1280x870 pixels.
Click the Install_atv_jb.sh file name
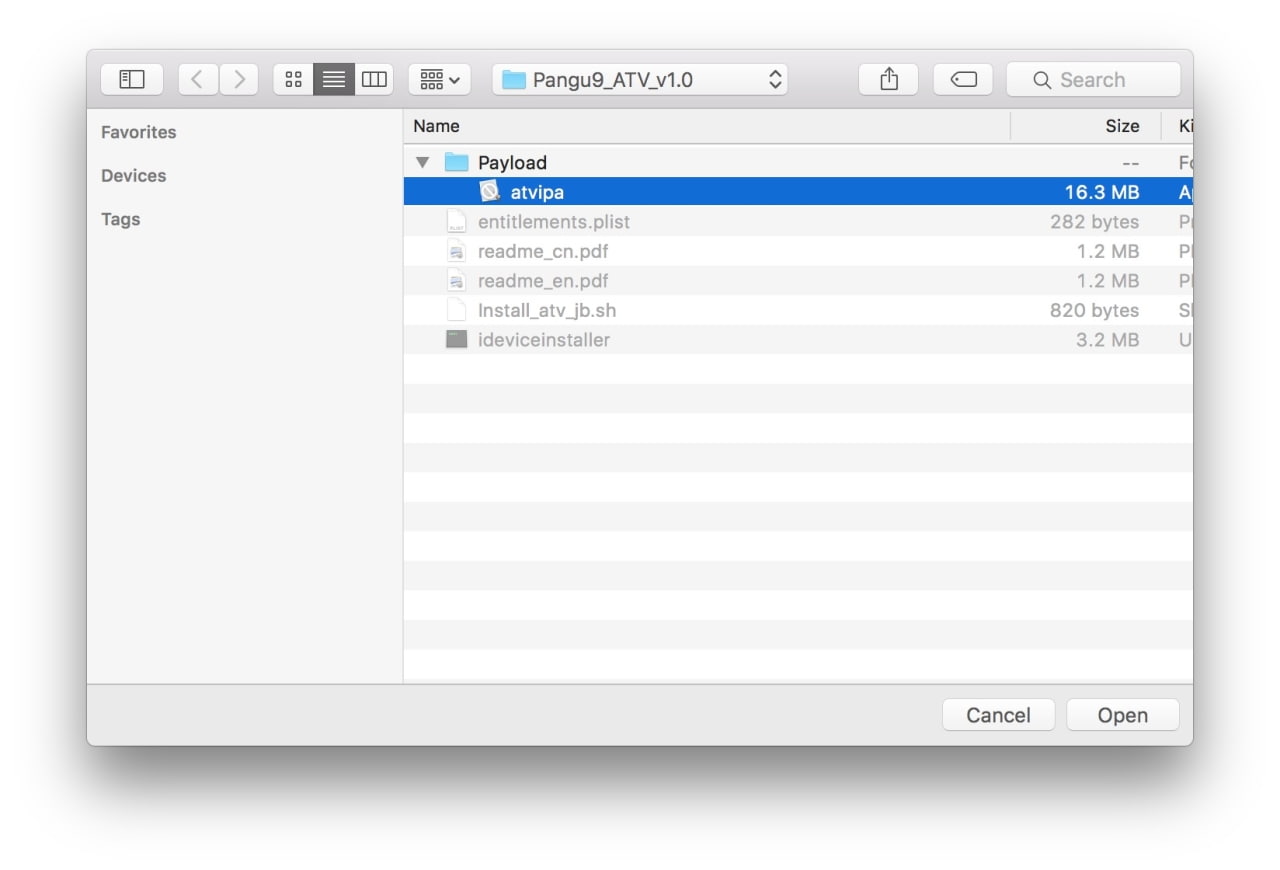547,310
